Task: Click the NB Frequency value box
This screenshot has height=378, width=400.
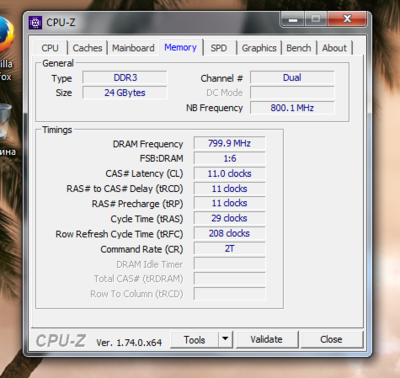Action: (x=292, y=108)
